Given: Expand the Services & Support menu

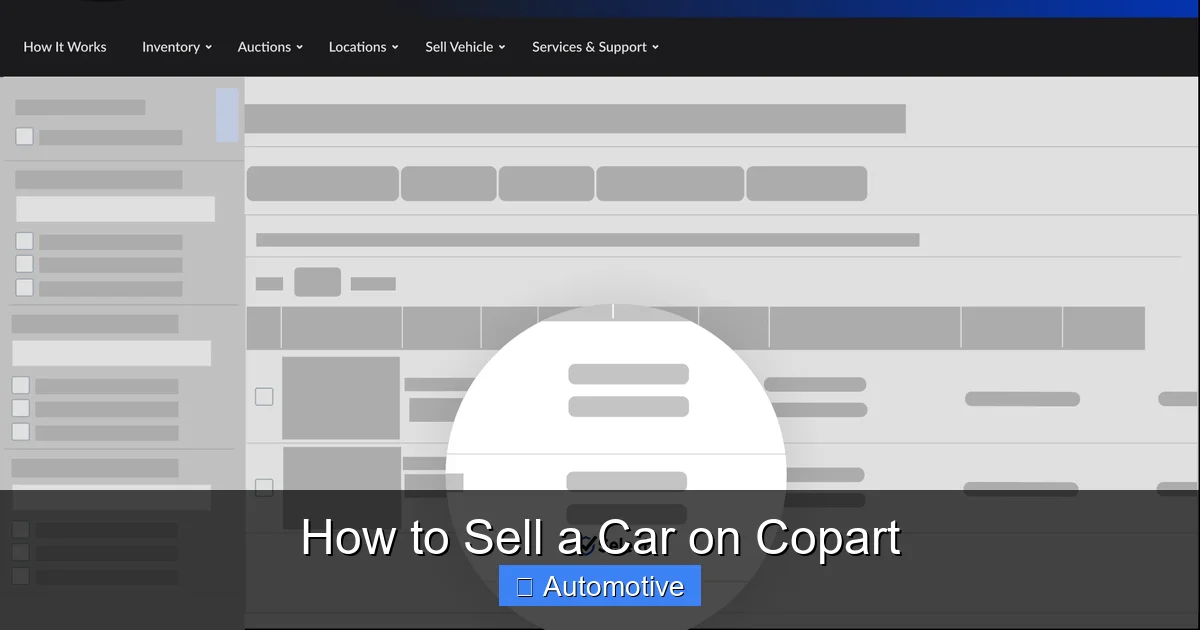Looking at the screenshot, I should 589,46.
